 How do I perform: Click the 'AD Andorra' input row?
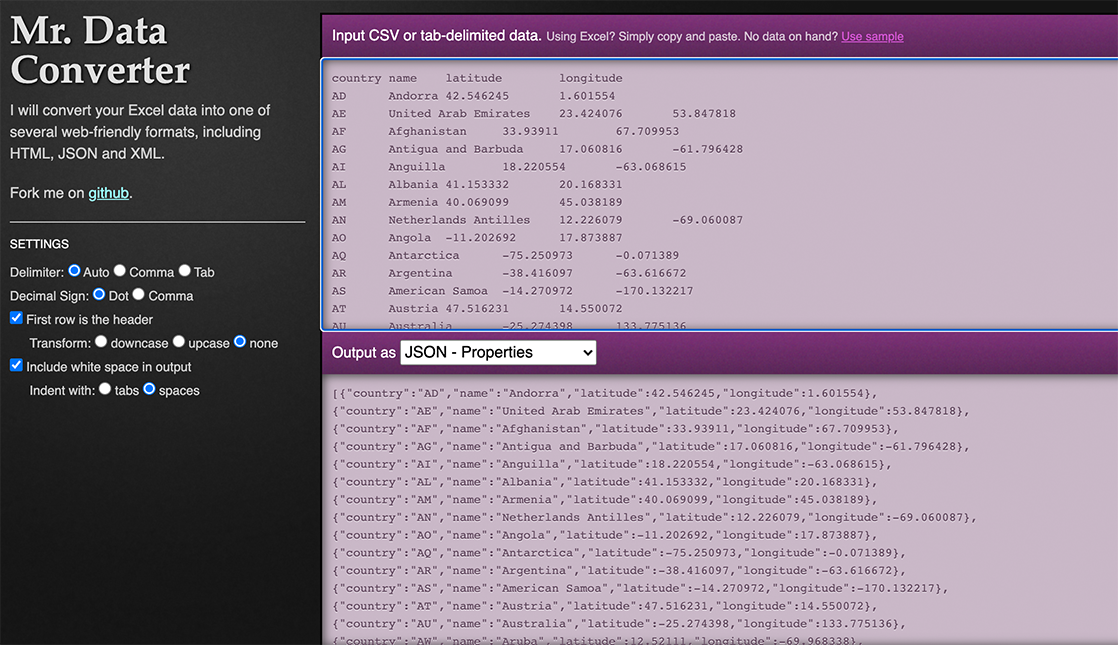click(x=473, y=96)
